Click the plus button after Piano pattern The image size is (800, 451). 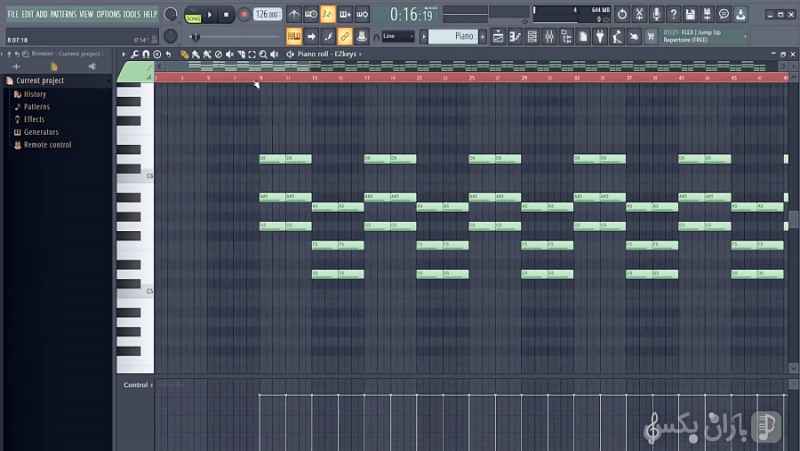click(483, 36)
